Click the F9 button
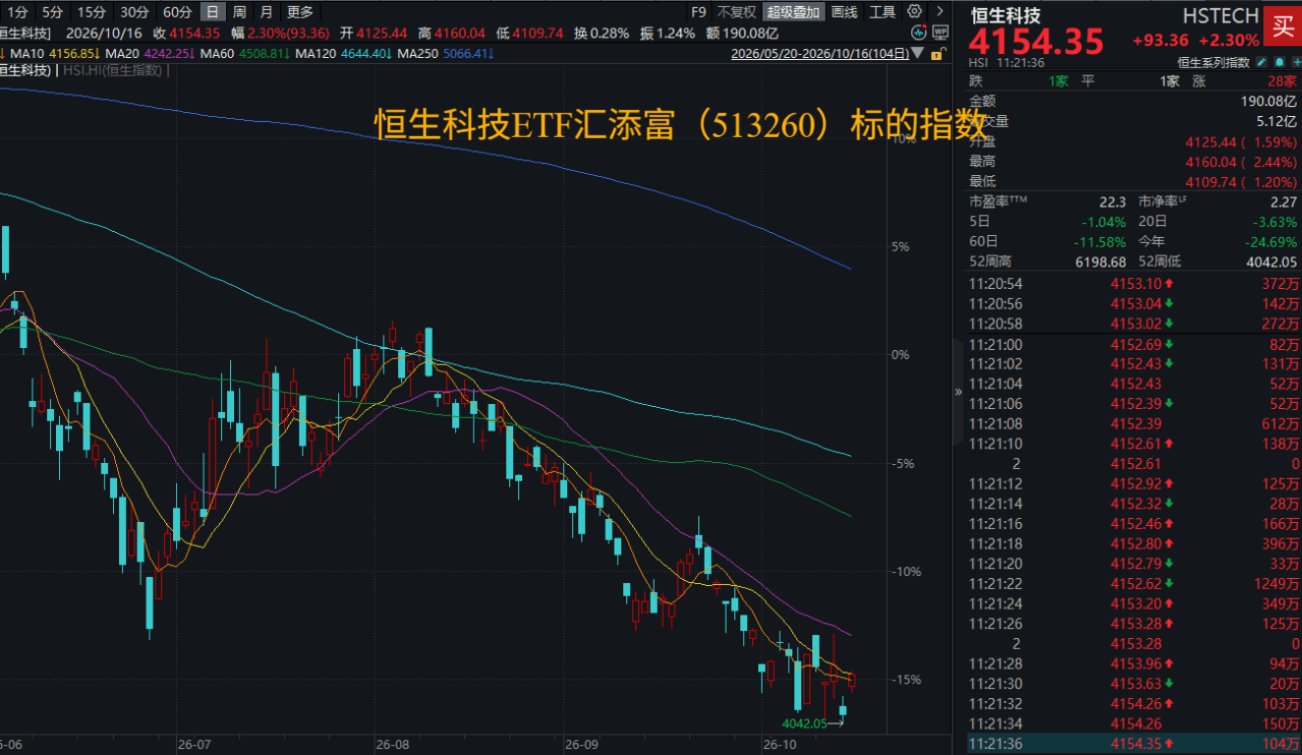The width and height of the screenshot is (1302, 755). [698, 12]
